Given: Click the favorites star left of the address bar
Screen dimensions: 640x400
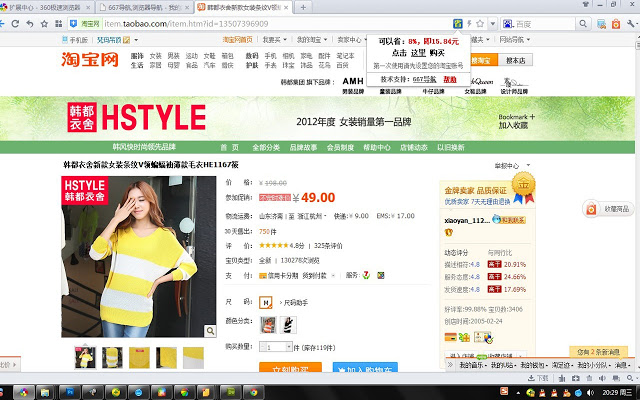Looking at the screenshot, I should coord(44,24).
